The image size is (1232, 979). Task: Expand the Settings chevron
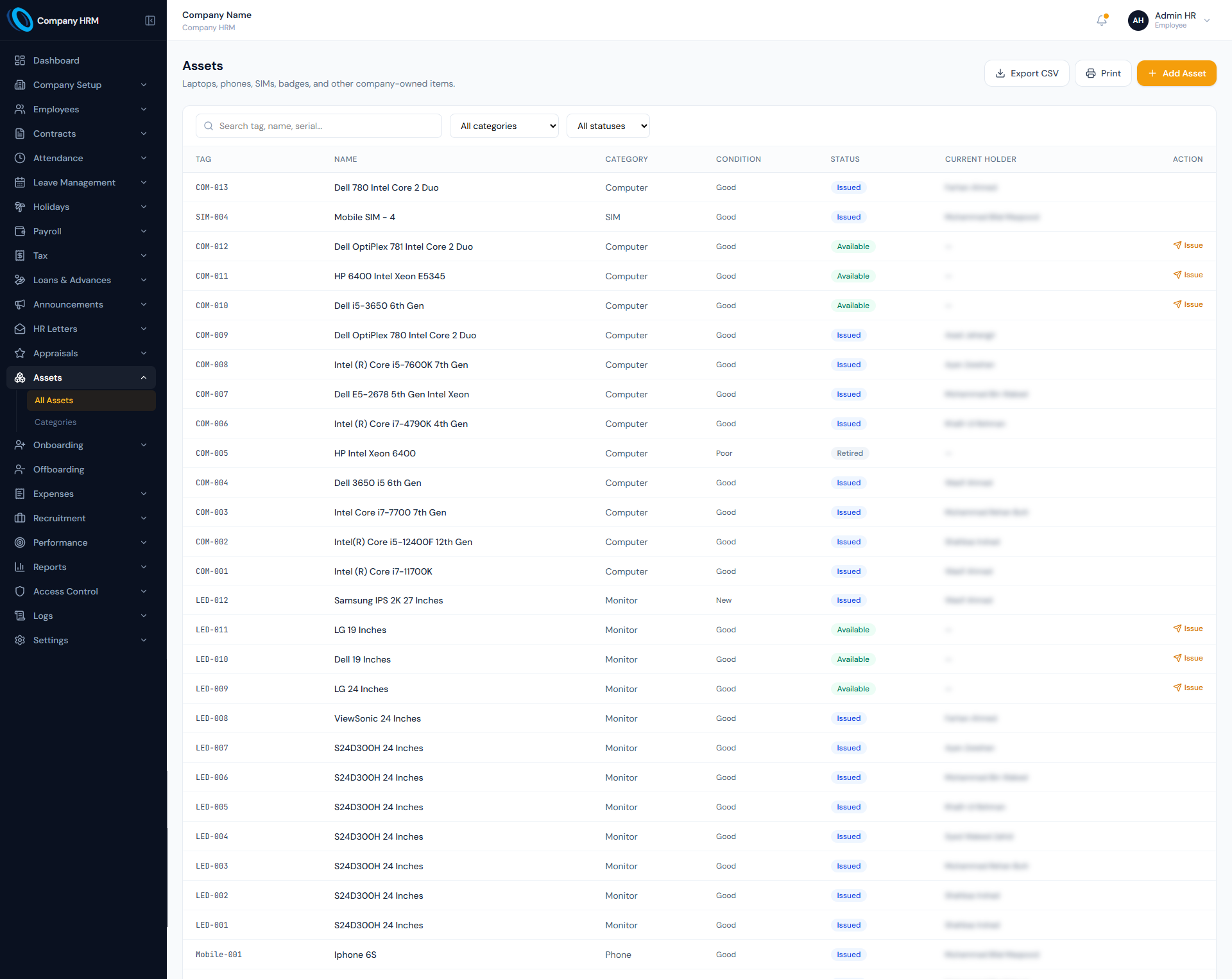(x=144, y=640)
